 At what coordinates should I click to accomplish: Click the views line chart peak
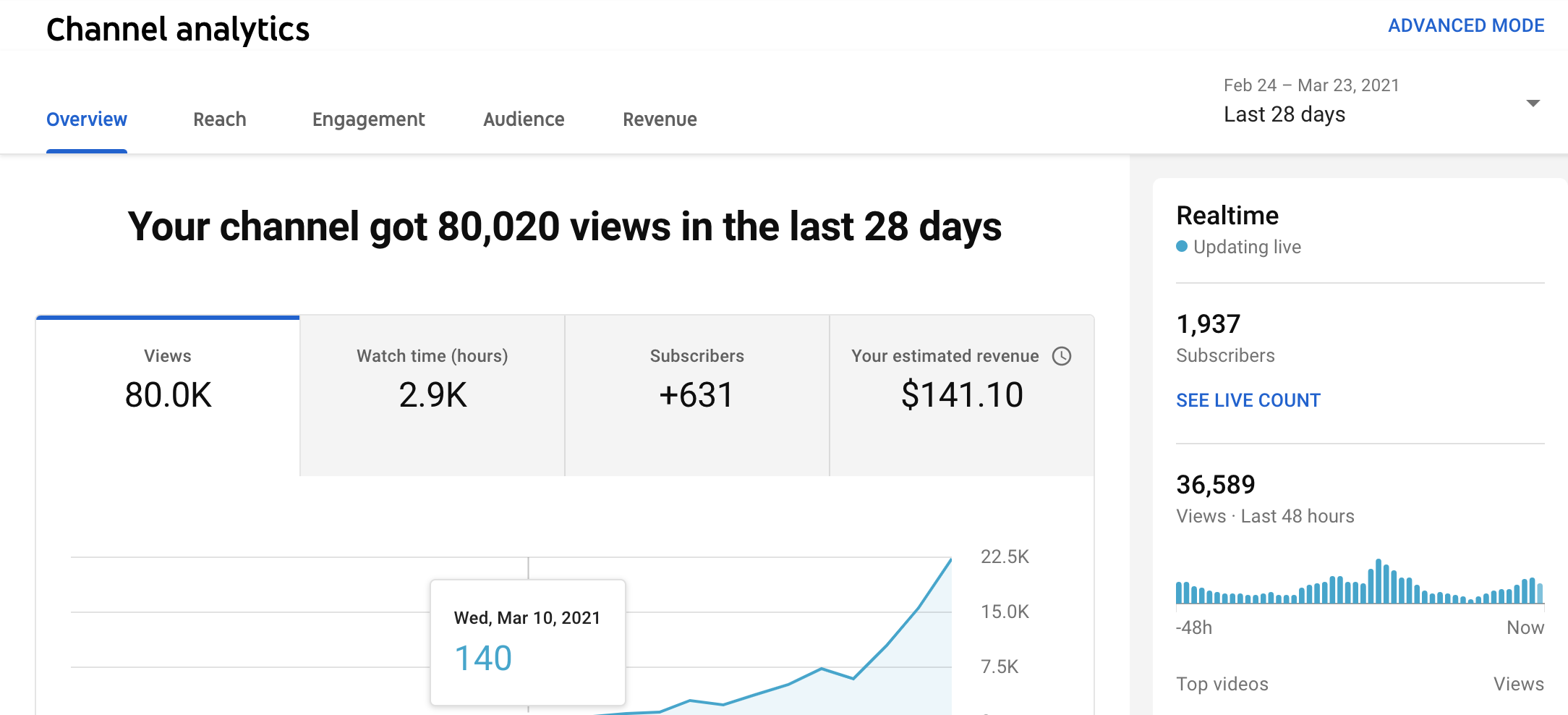click(x=950, y=559)
